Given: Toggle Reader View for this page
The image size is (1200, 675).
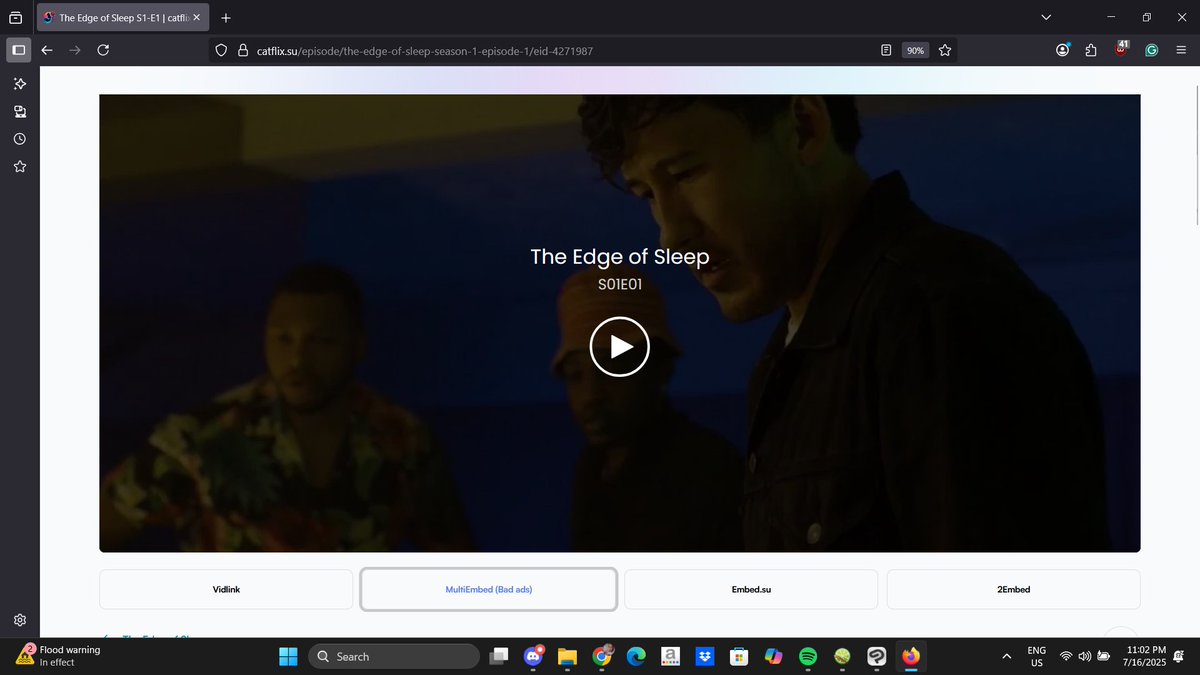Looking at the screenshot, I should point(886,50).
